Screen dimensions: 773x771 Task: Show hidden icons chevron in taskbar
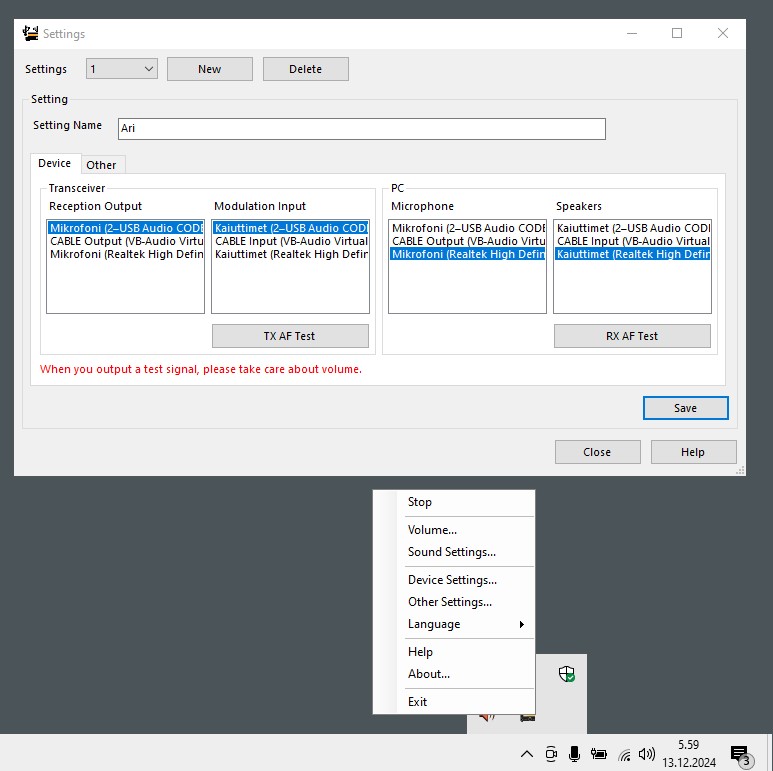pos(527,754)
